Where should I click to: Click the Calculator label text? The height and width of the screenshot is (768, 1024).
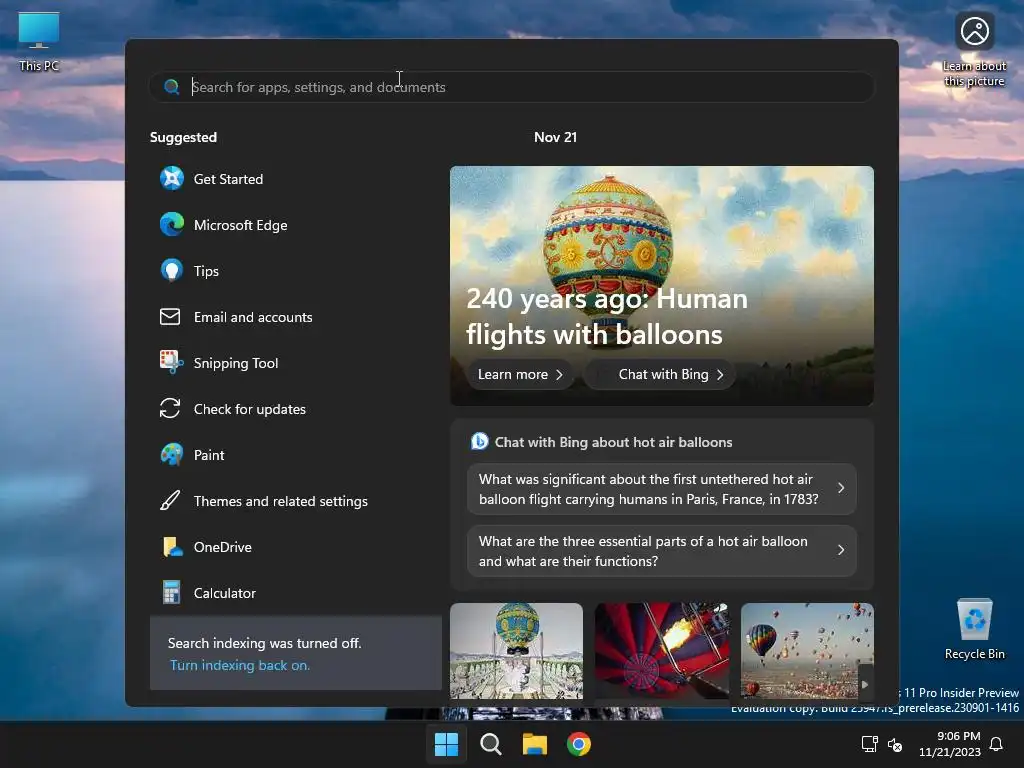(225, 593)
